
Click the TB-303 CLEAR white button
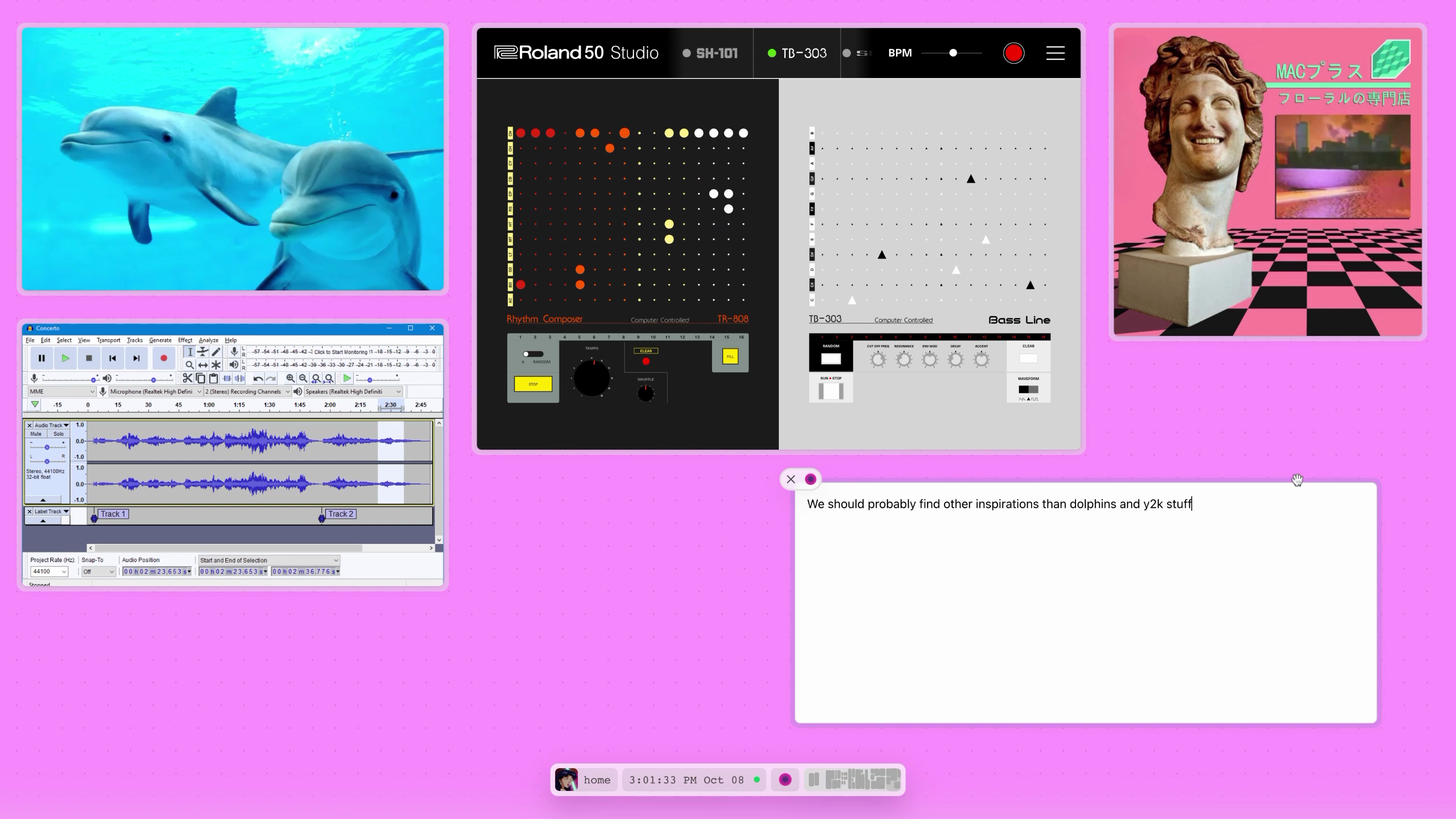[x=1028, y=358]
